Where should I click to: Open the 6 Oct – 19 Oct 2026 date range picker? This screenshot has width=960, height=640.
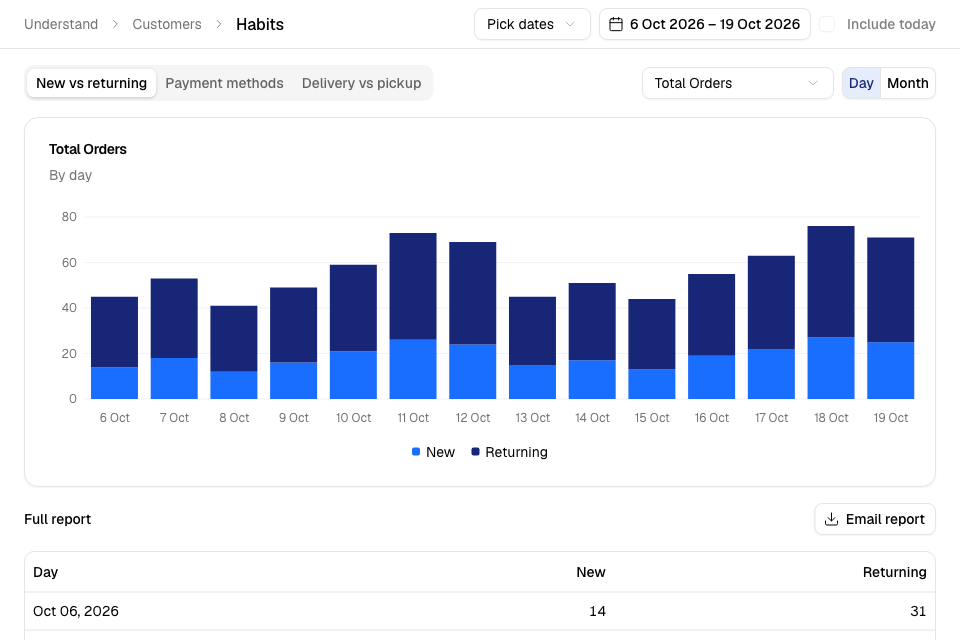pos(705,24)
